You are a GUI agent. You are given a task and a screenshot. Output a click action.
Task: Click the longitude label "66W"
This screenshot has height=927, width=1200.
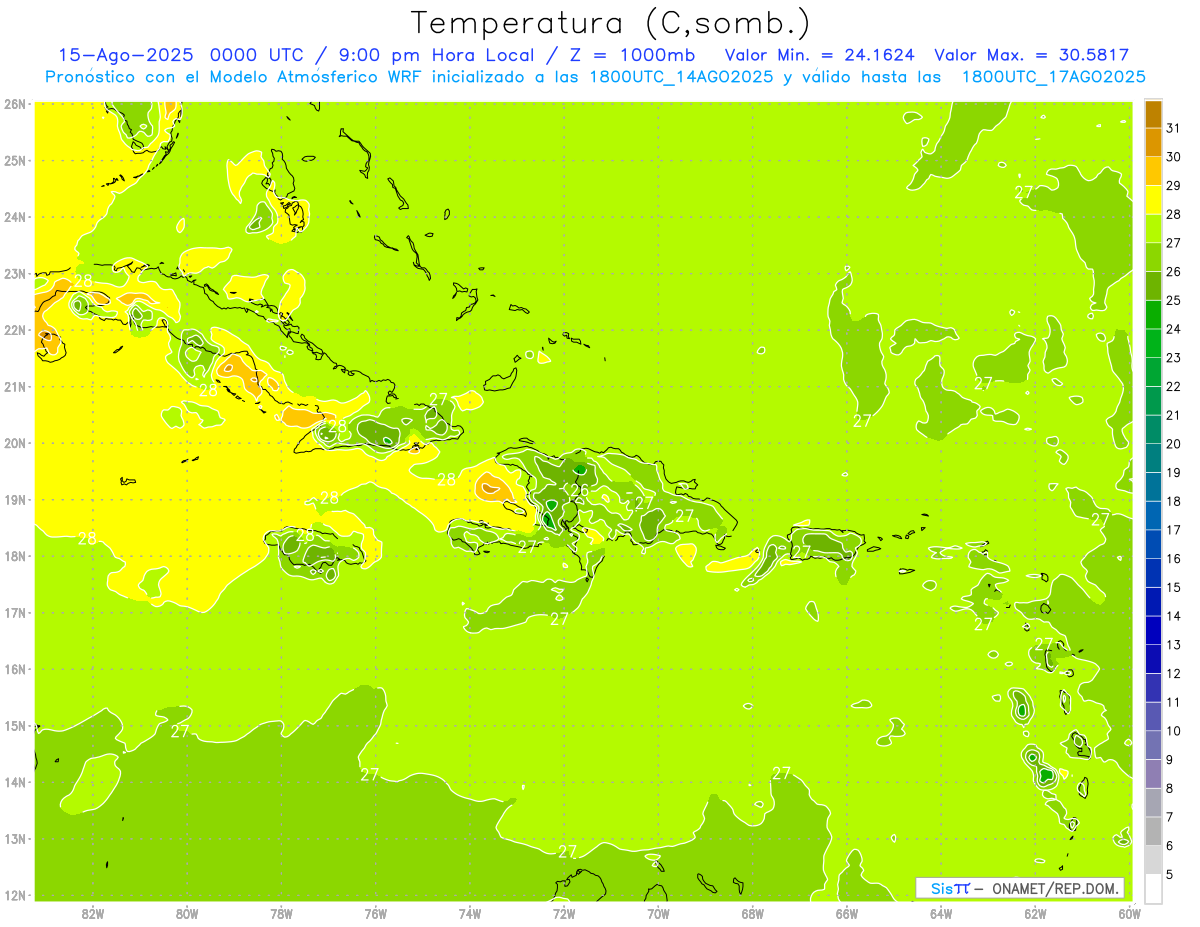click(847, 913)
